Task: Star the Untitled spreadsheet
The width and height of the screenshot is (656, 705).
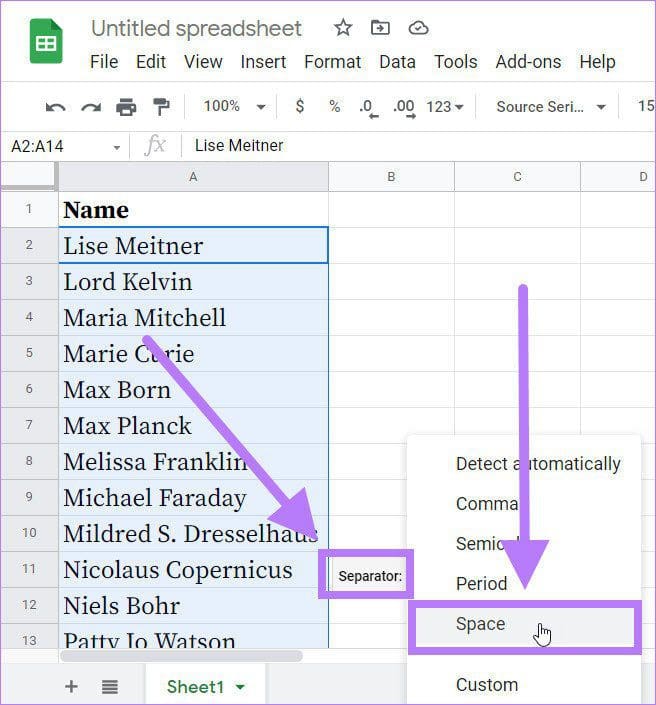Action: [x=343, y=28]
